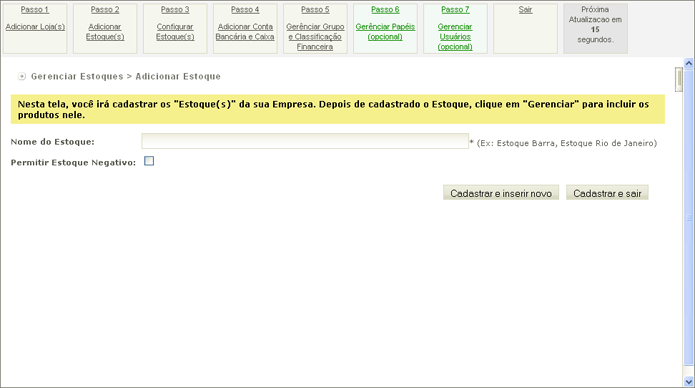Click the scrollbar up arrow

[x=688, y=63]
